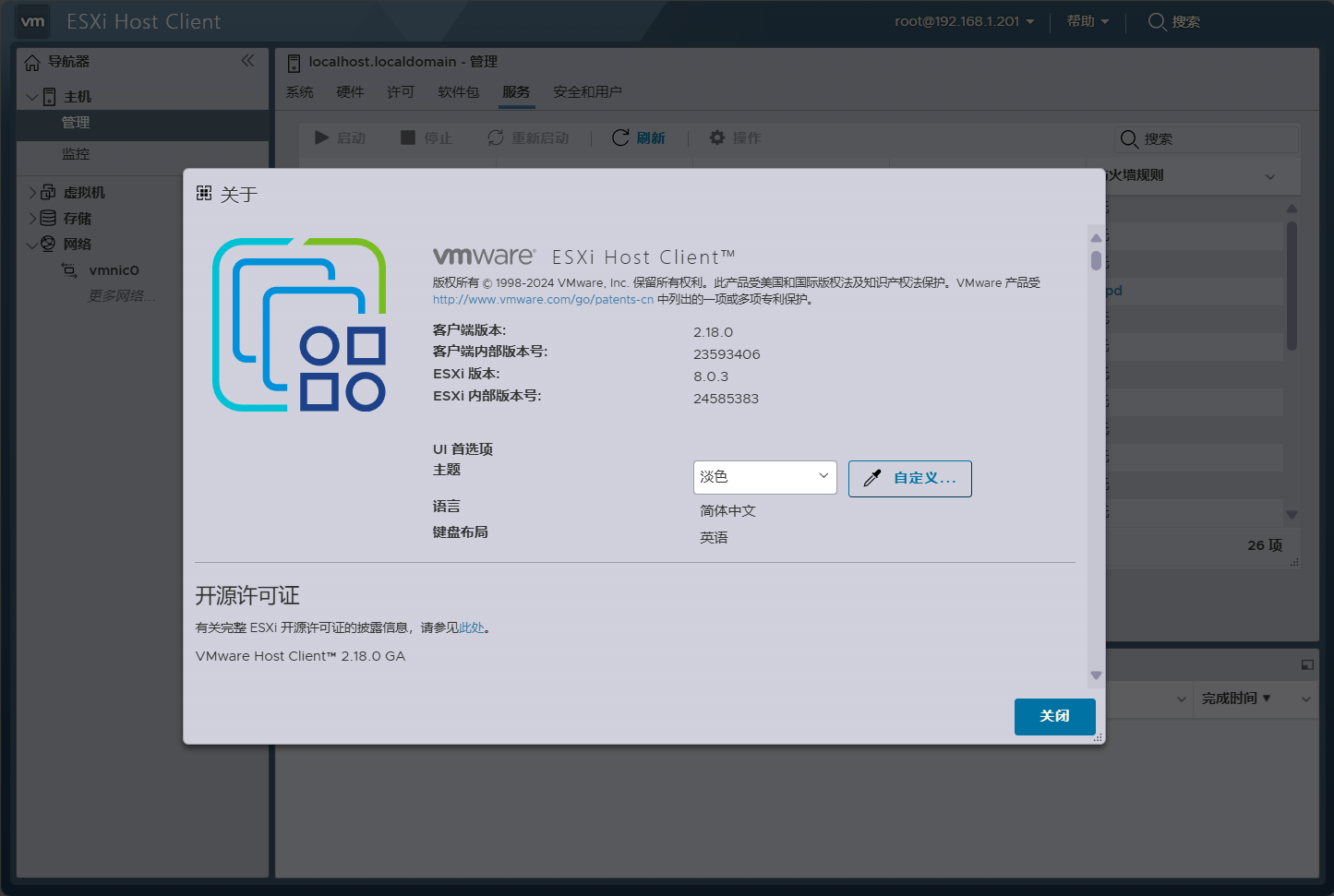The image size is (1334, 896).
Task: Switch to the 安全和用户 tab
Action: pos(587,92)
